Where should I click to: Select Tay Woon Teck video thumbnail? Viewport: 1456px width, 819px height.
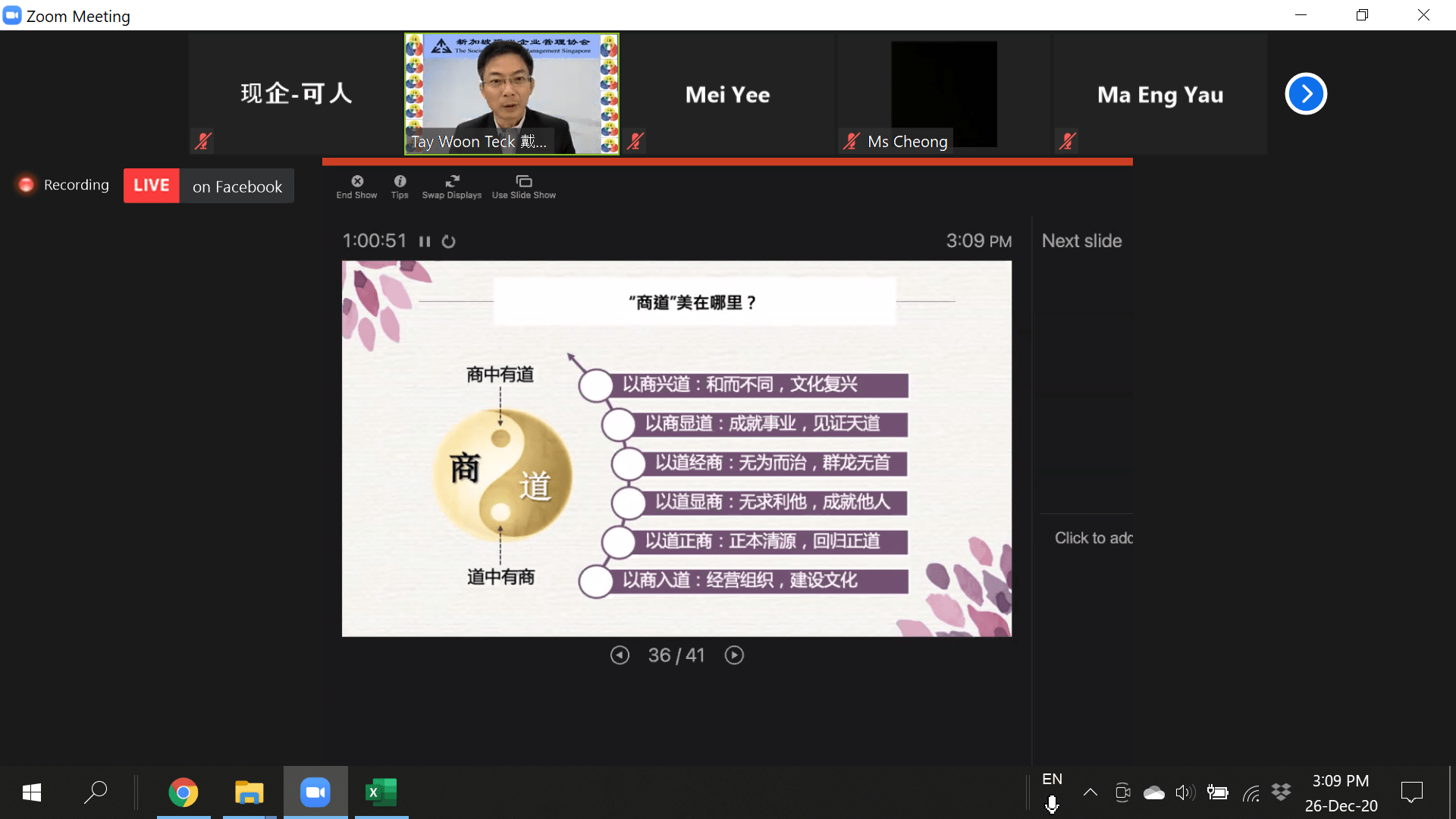[512, 94]
